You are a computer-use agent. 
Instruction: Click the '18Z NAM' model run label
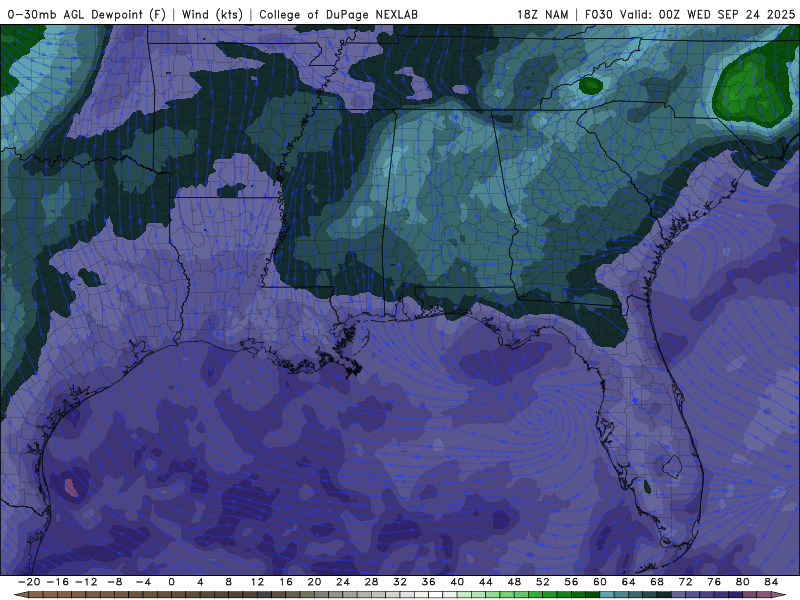tap(542, 14)
